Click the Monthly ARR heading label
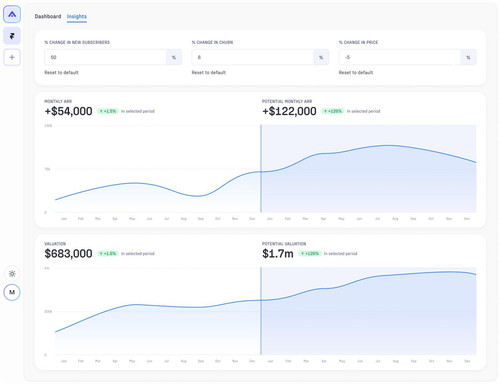Image resolution: width=500 pixels, height=384 pixels. 58,101
